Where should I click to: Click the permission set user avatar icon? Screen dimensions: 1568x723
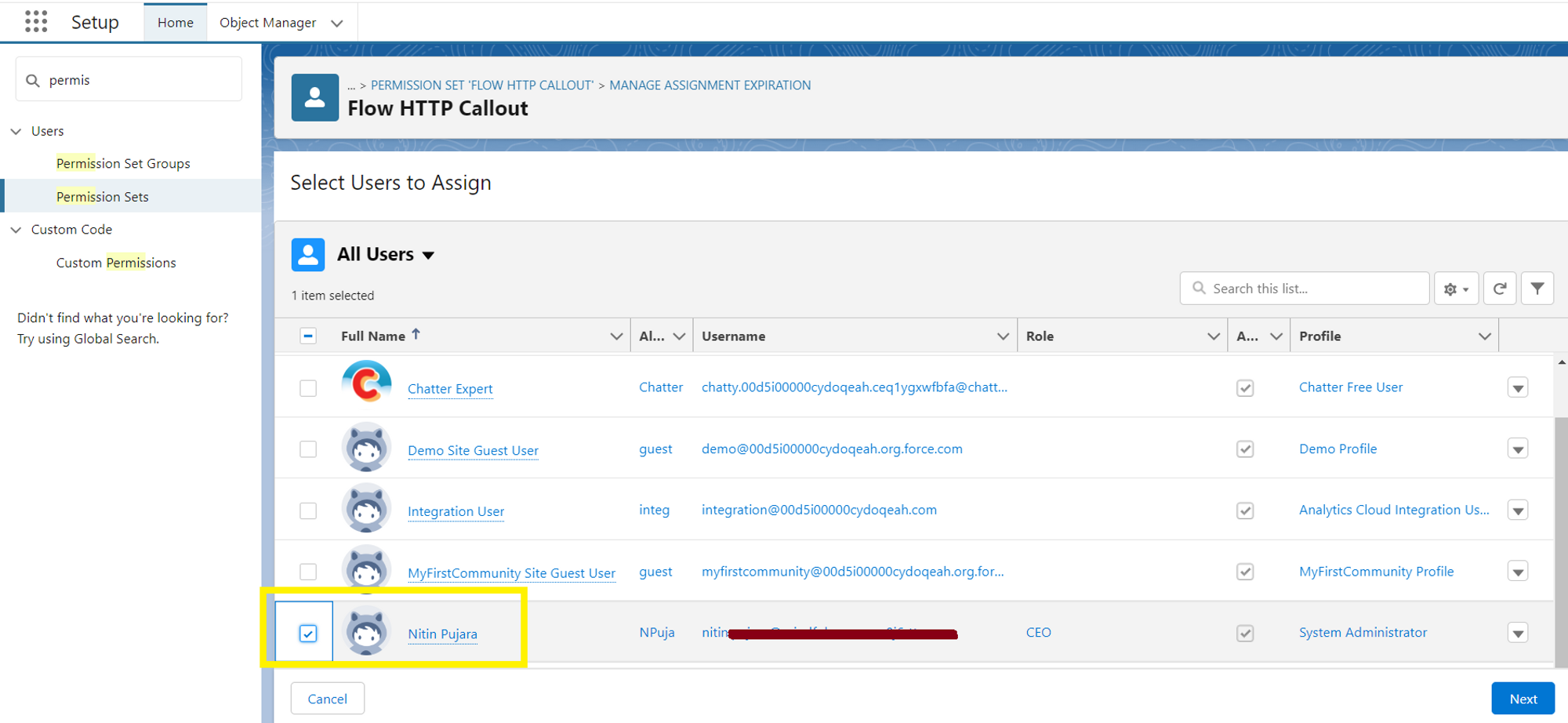(314, 97)
